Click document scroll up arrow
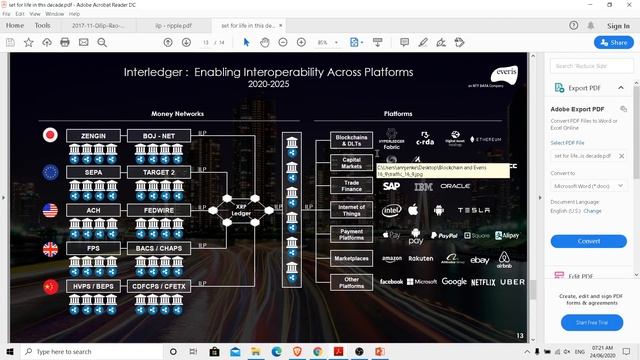The width and height of the screenshot is (640, 360). click(533, 56)
